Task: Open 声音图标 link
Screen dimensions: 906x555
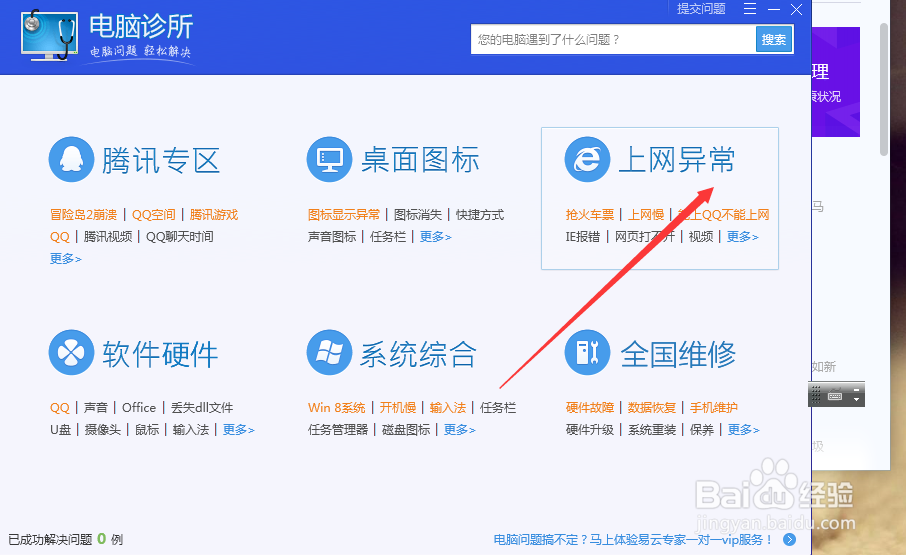Action: click(x=332, y=237)
